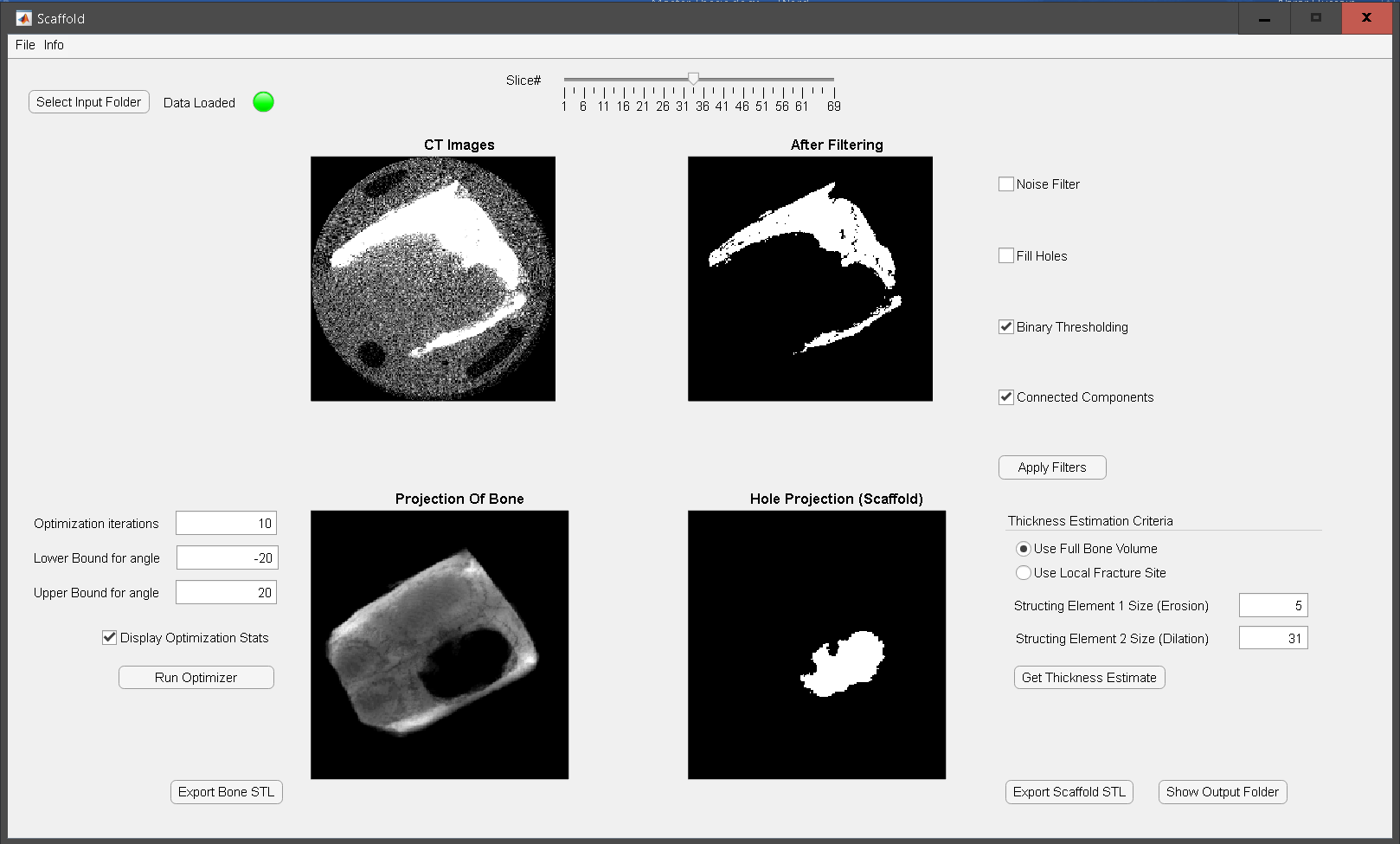Open the File menu
The image size is (1400, 844).
(x=25, y=45)
